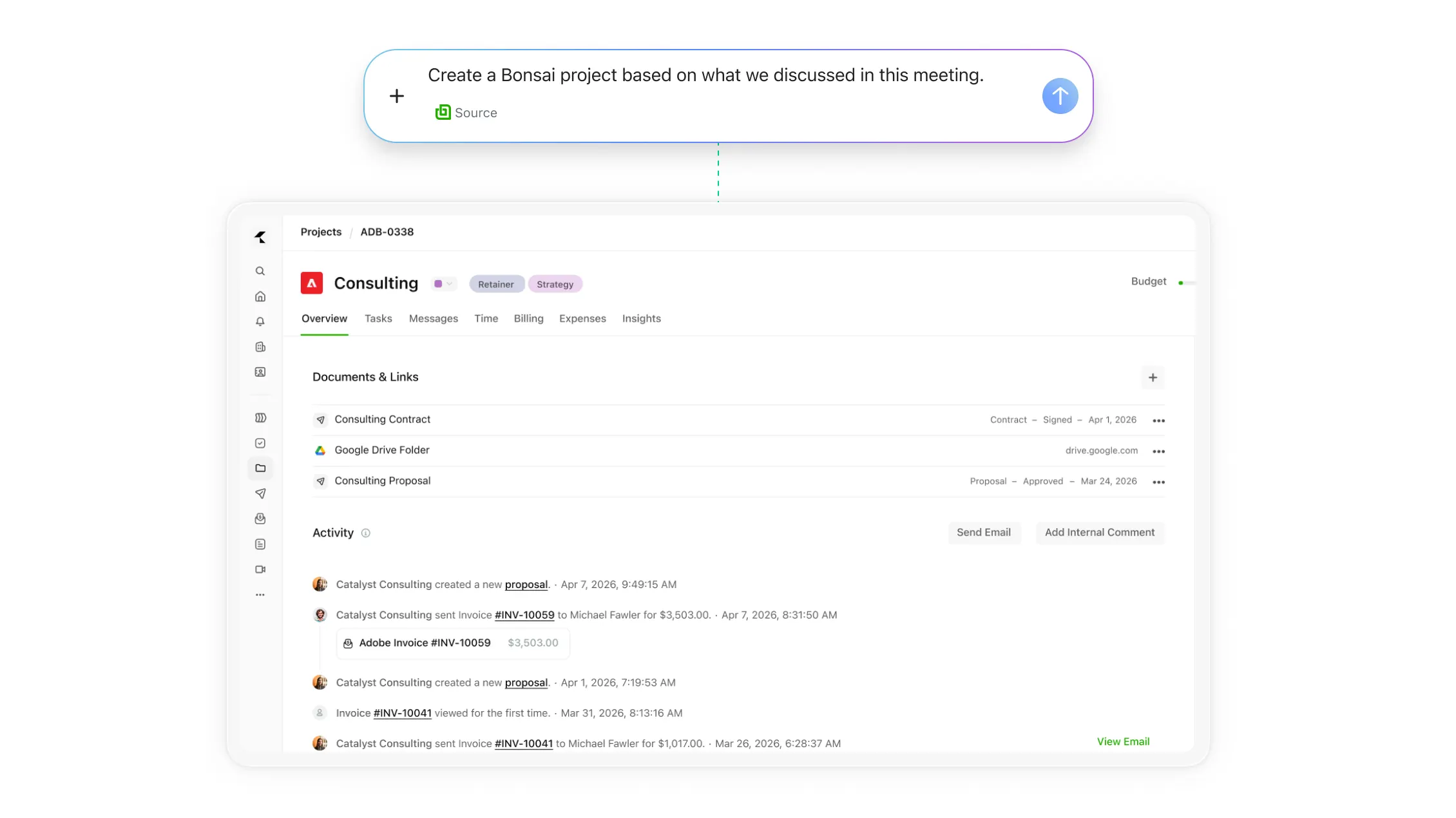1456x818 pixels.
Task: Open companies building icon in sidebar
Action: (x=260, y=347)
